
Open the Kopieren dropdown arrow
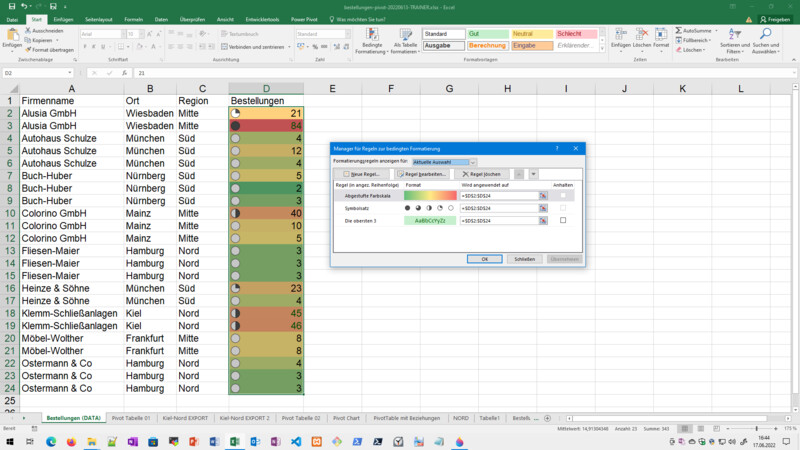(x=57, y=40)
